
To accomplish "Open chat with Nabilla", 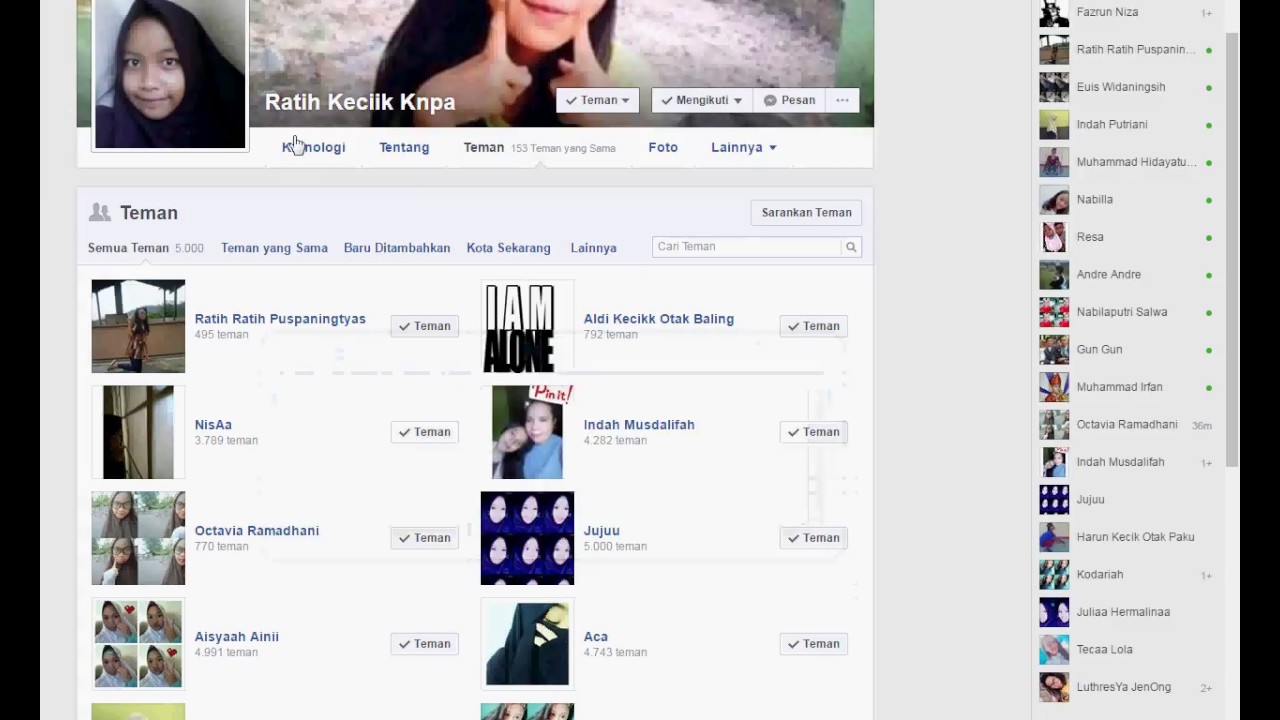I will [1127, 199].
